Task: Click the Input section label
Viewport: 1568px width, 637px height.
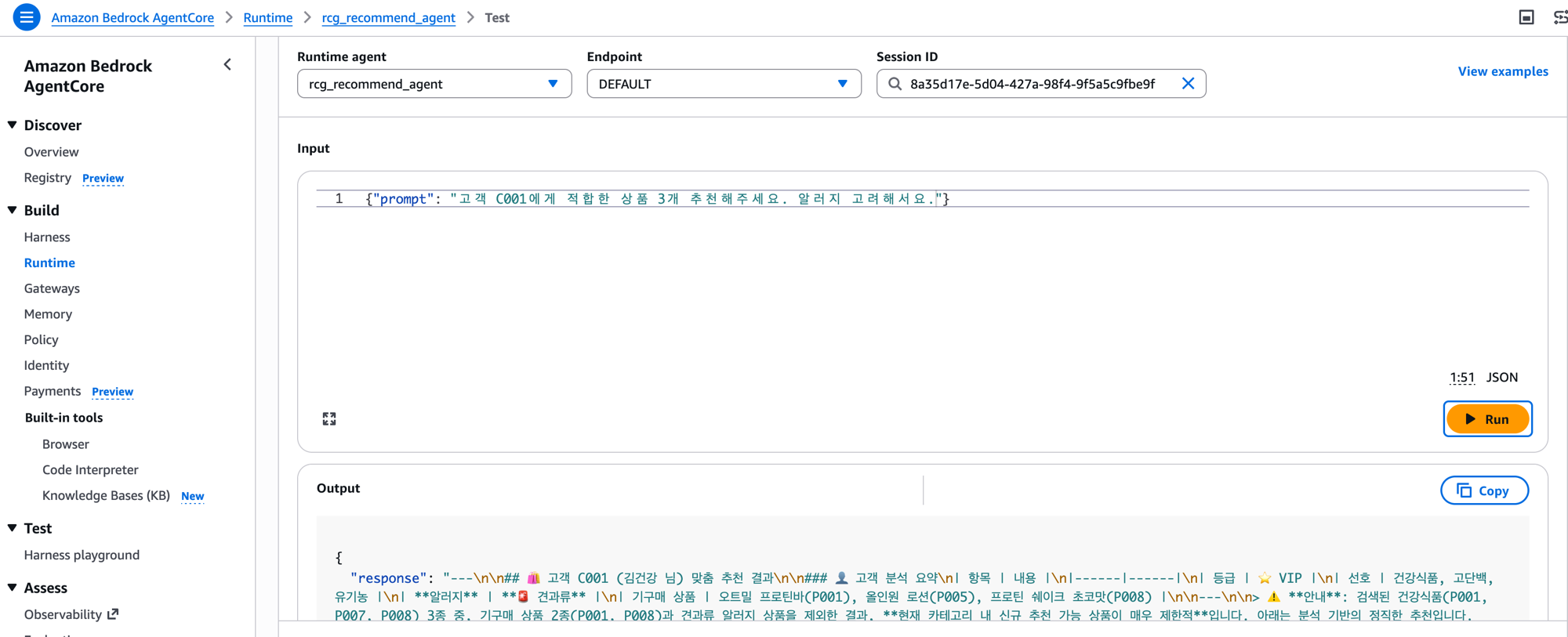Action: pos(314,148)
